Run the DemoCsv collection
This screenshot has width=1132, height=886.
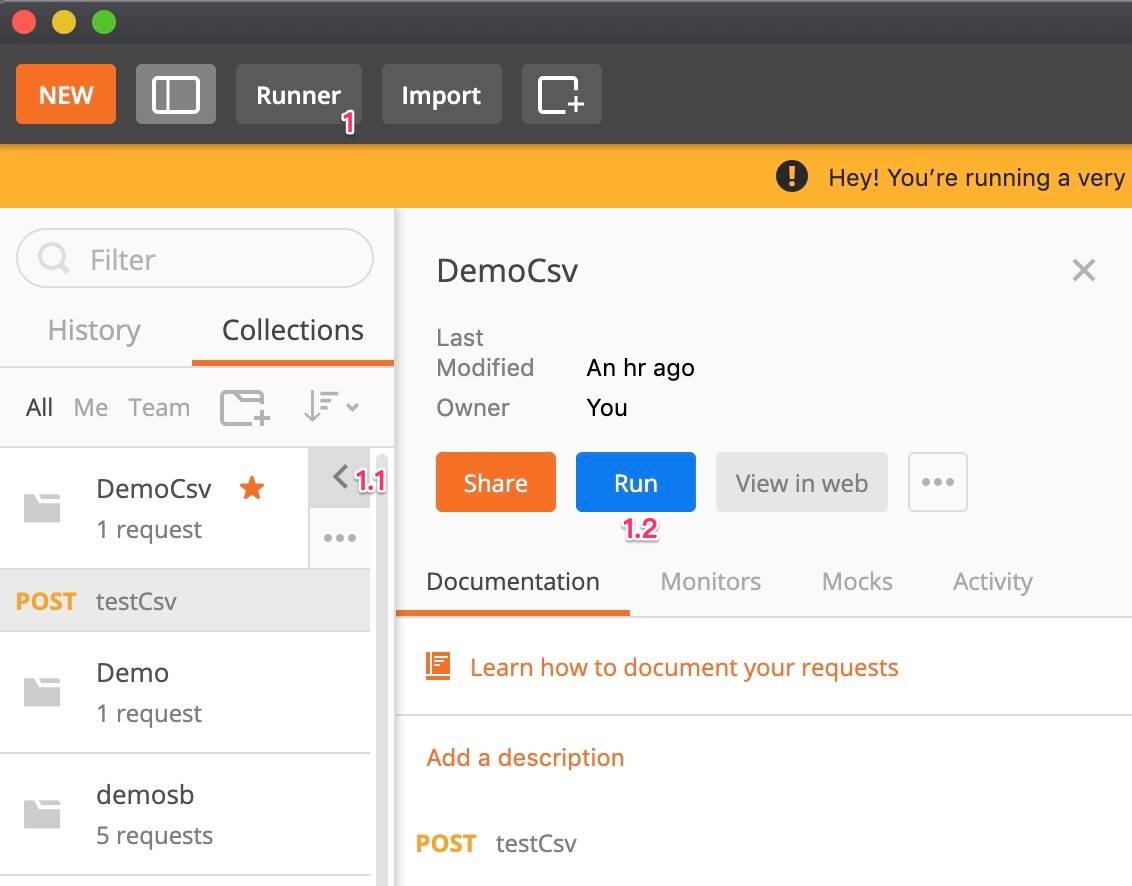(636, 482)
